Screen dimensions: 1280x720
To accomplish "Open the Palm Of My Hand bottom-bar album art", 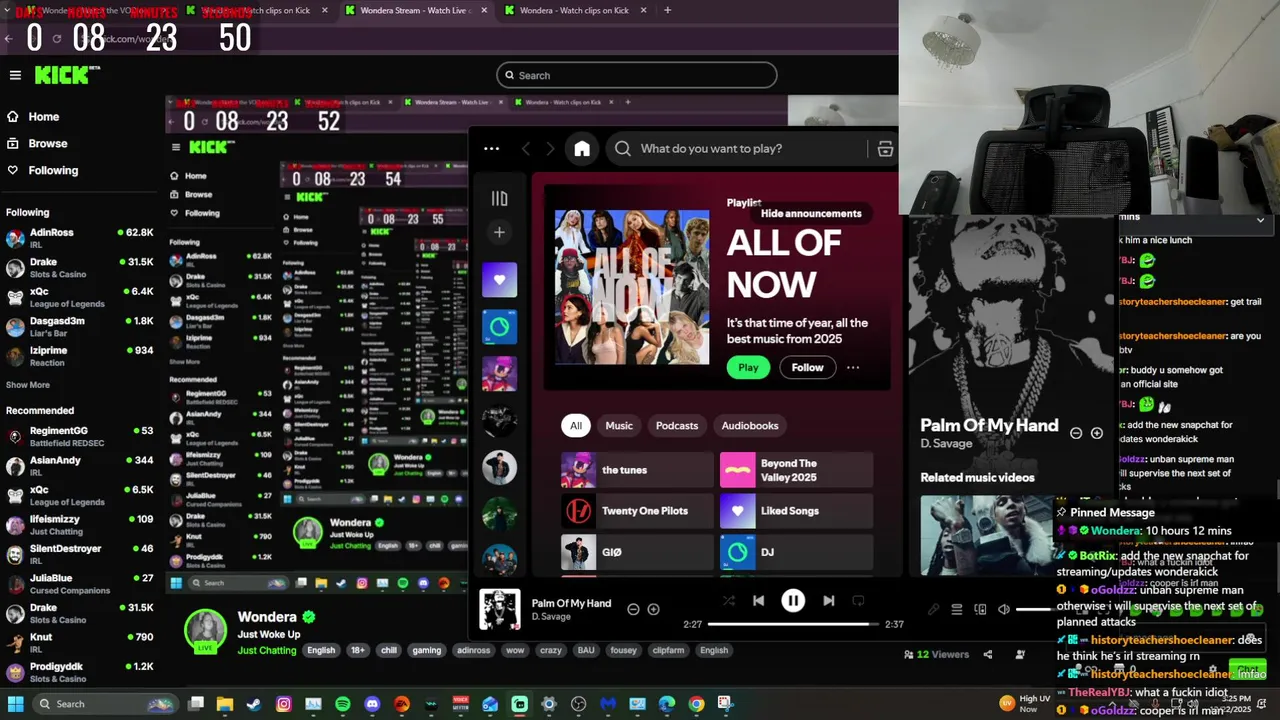I will 499,609.
